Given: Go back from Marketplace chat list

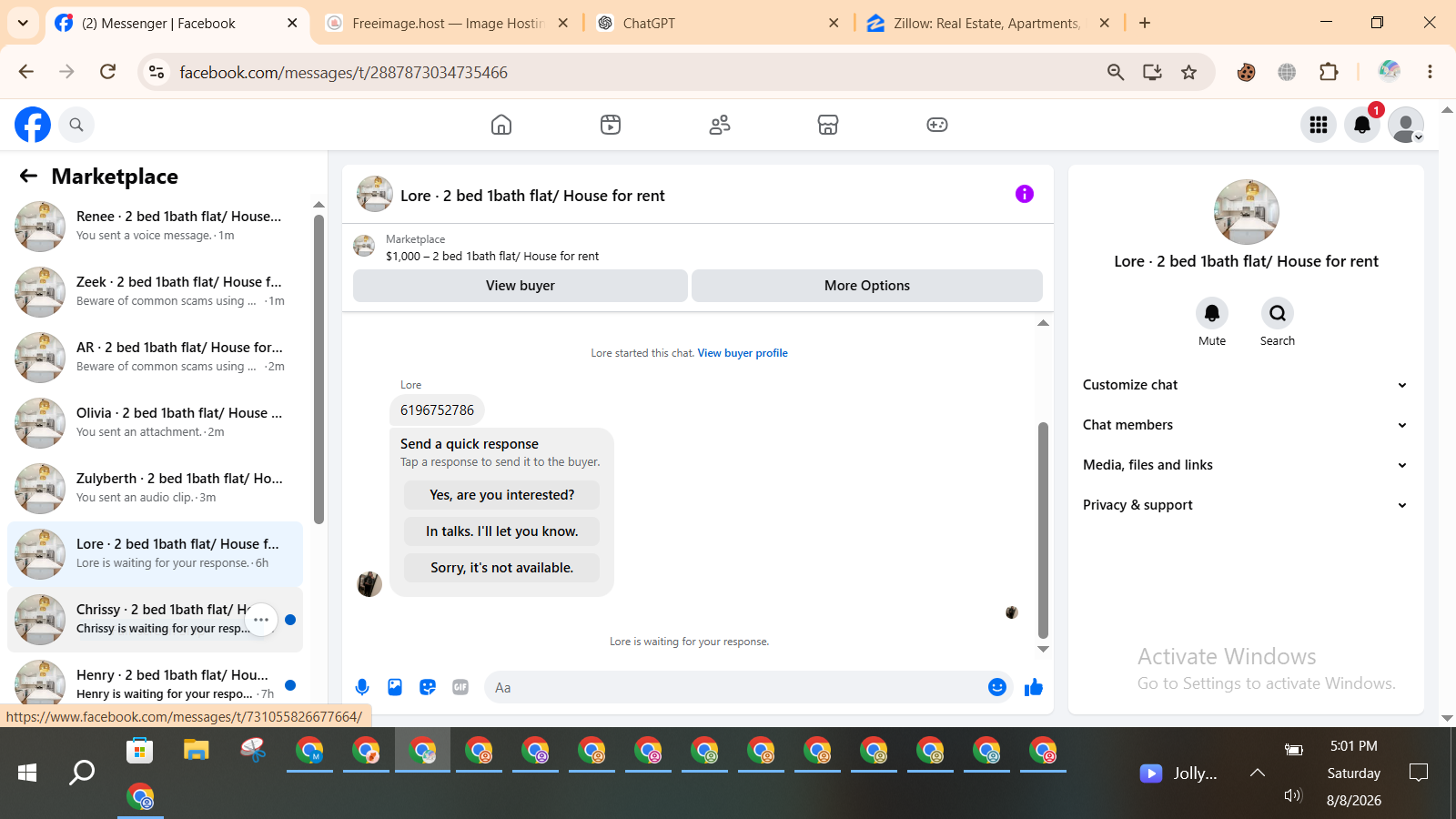Looking at the screenshot, I should pyautogui.click(x=29, y=176).
